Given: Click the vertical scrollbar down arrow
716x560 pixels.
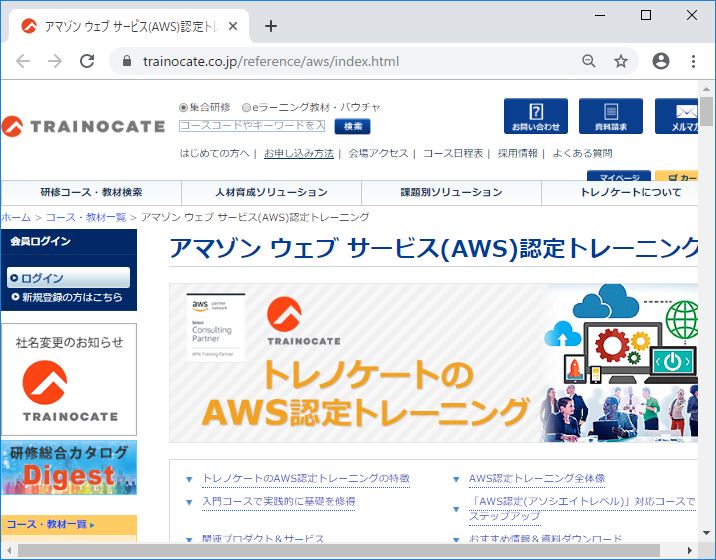Looking at the screenshot, I should point(706,533).
